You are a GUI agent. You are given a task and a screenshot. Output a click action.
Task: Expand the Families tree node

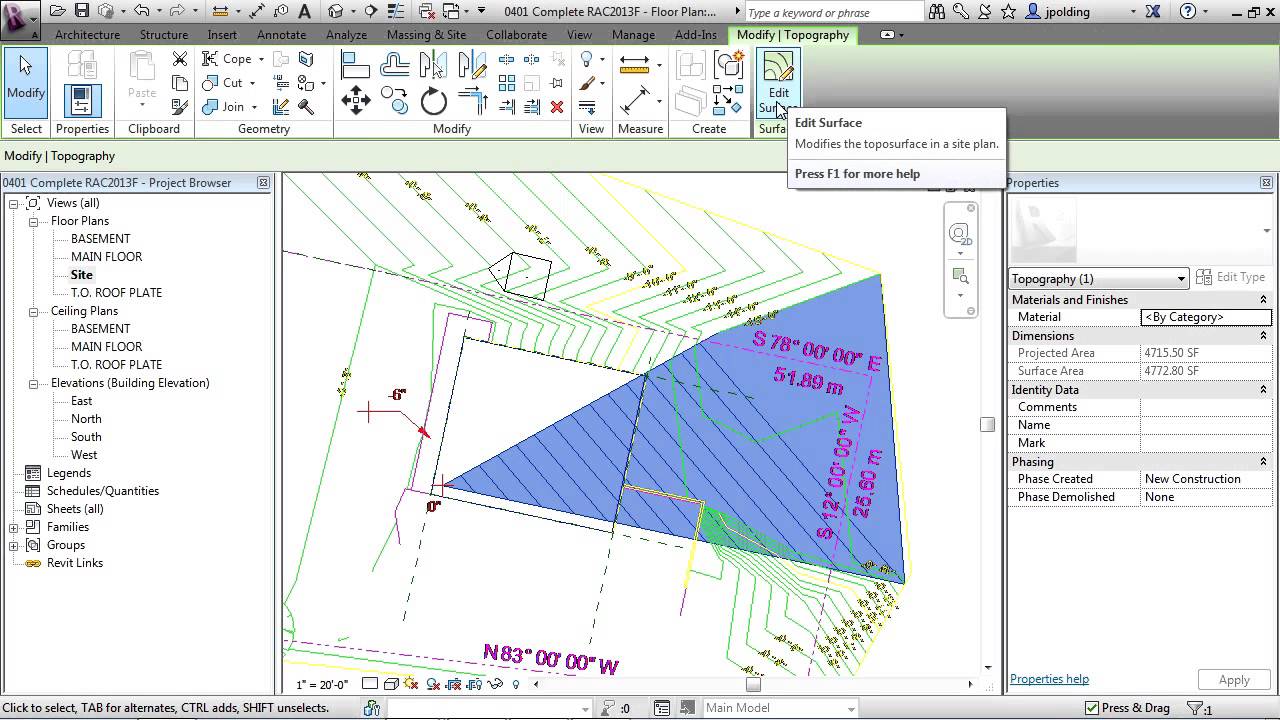[x=14, y=527]
